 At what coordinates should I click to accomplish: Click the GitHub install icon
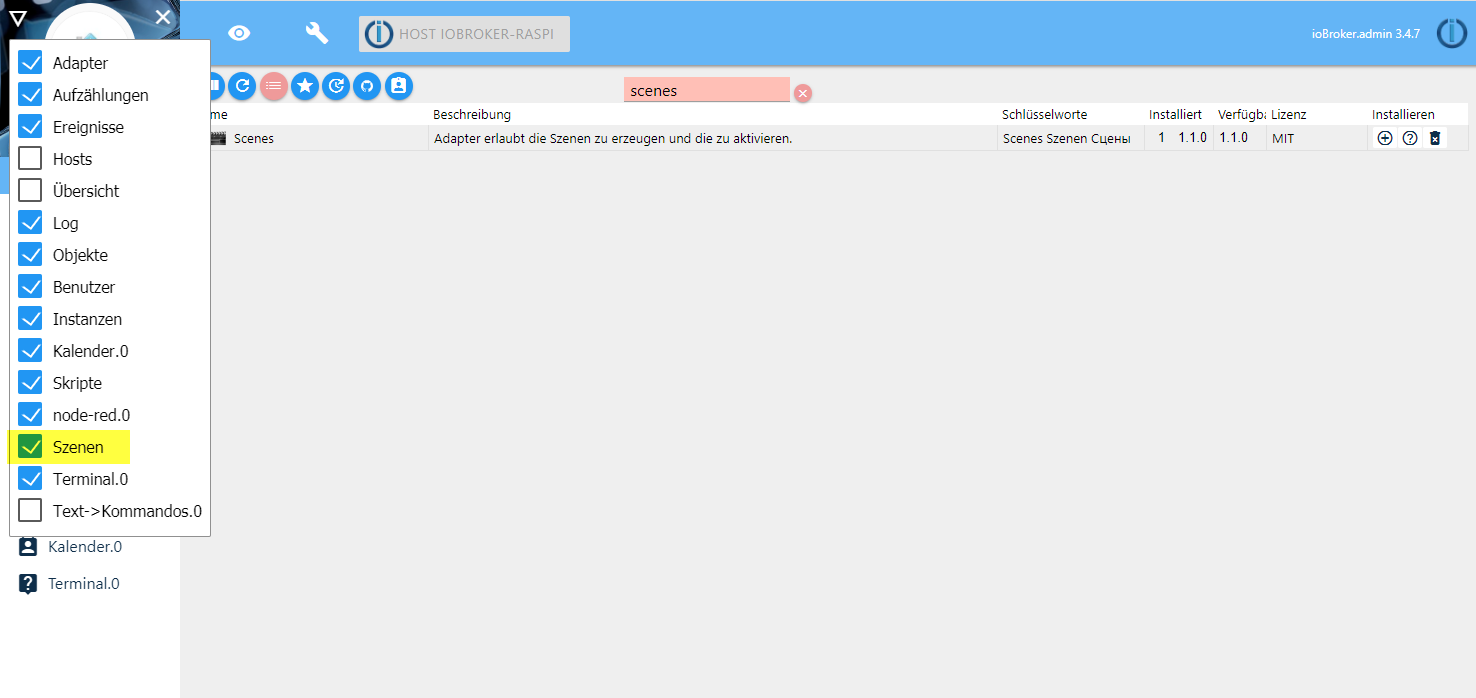367,86
